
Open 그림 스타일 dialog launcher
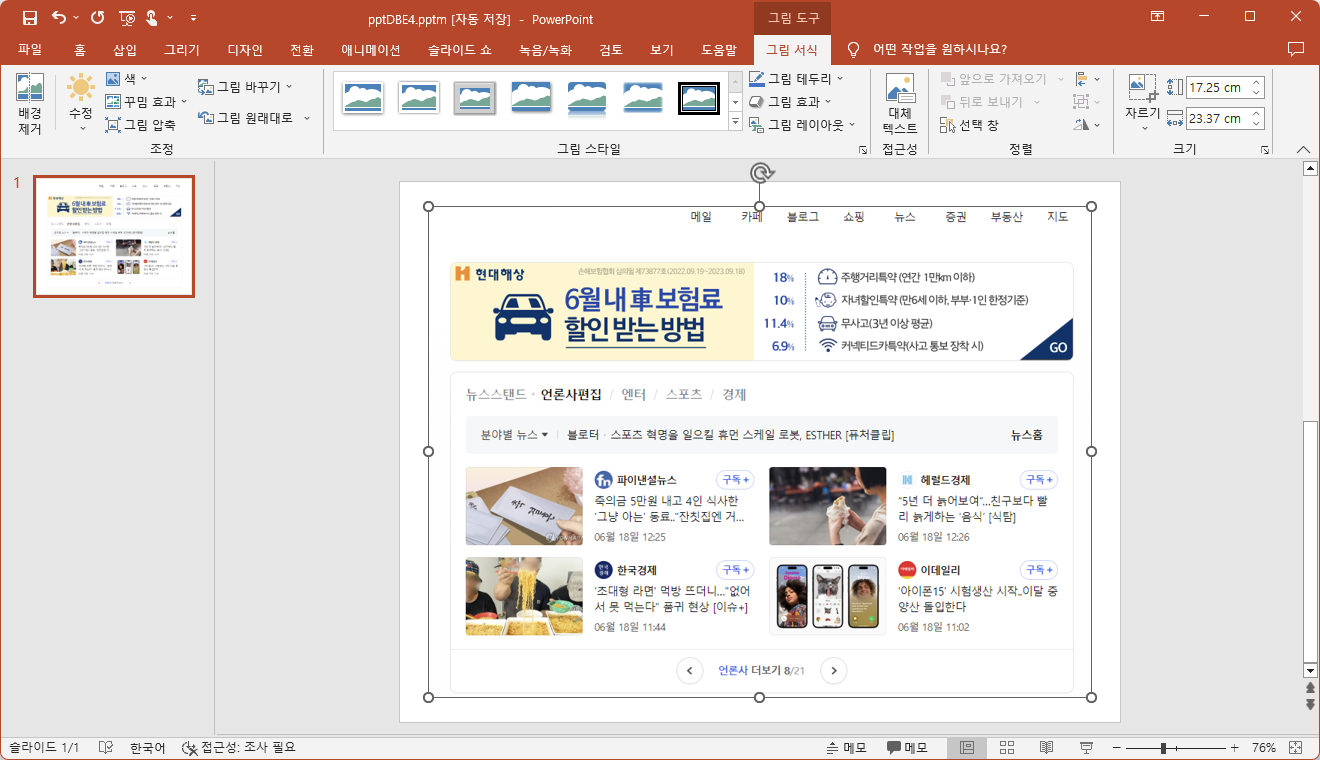coord(862,149)
